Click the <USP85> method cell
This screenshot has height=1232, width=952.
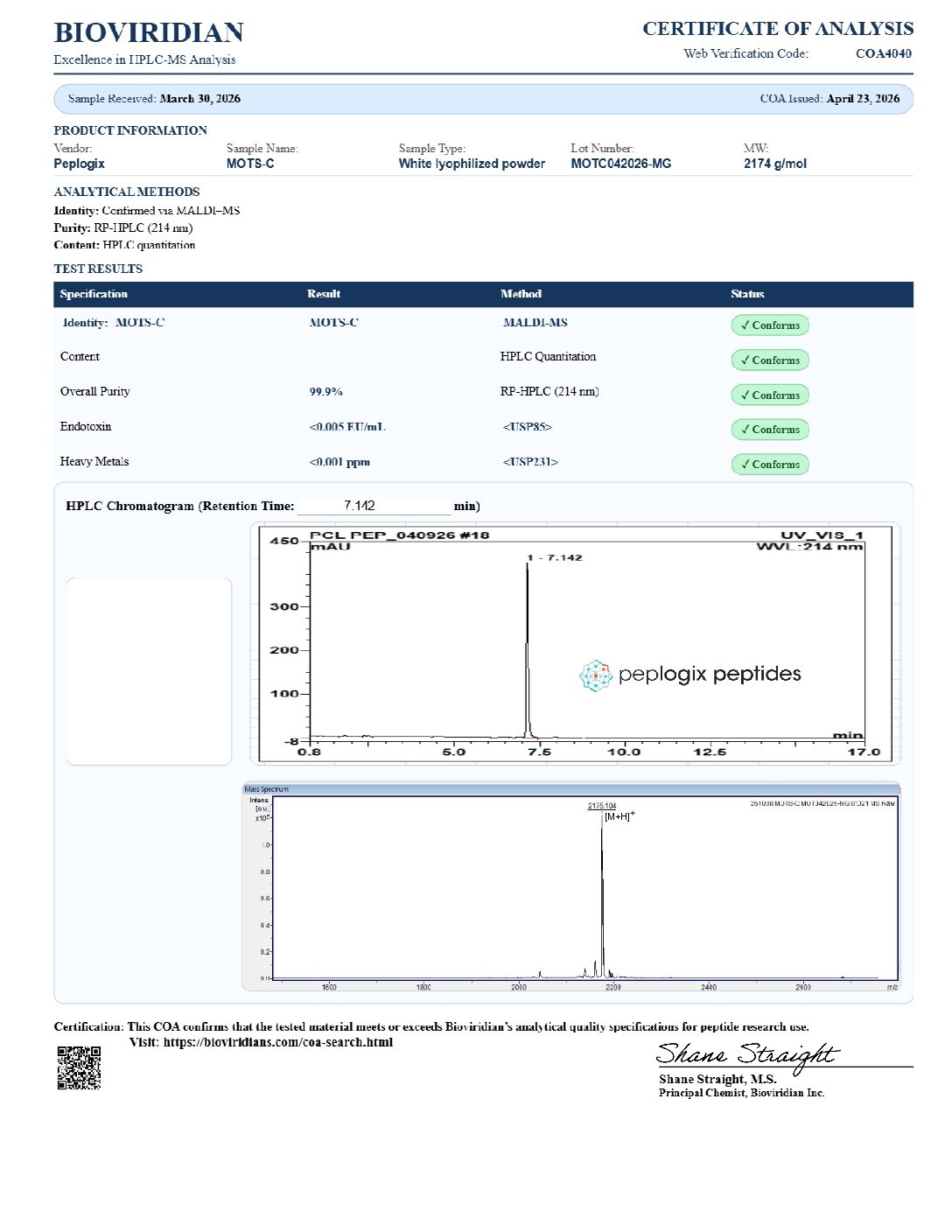point(528,427)
